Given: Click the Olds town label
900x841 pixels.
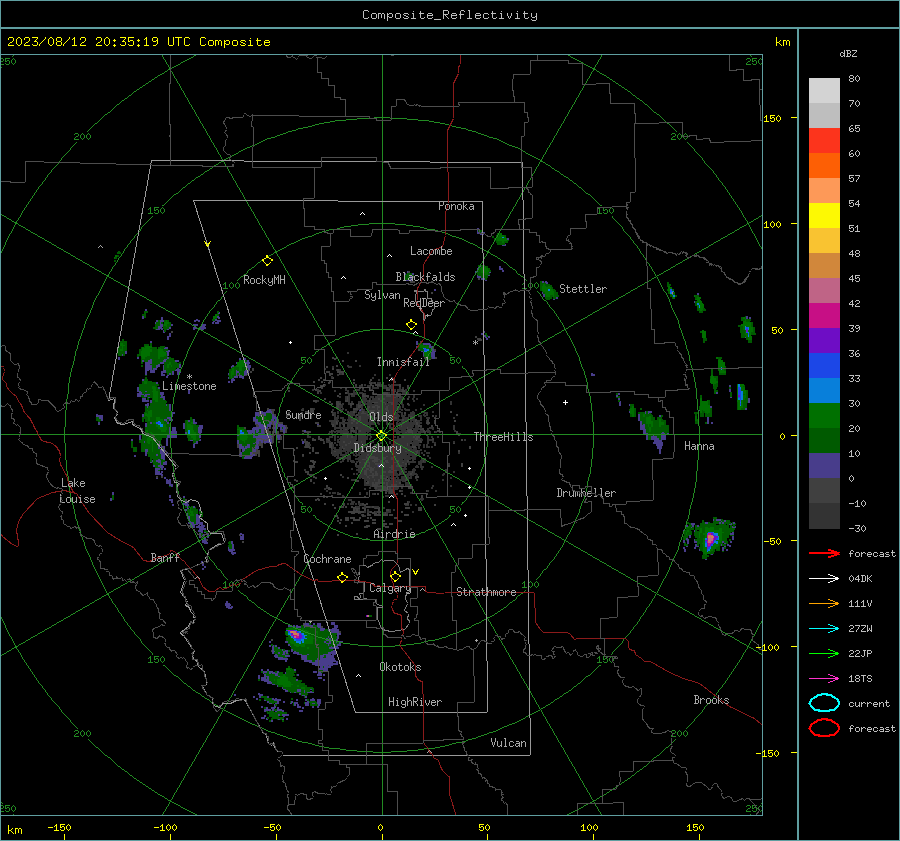Looking at the screenshot, I should tap(381, 417).
